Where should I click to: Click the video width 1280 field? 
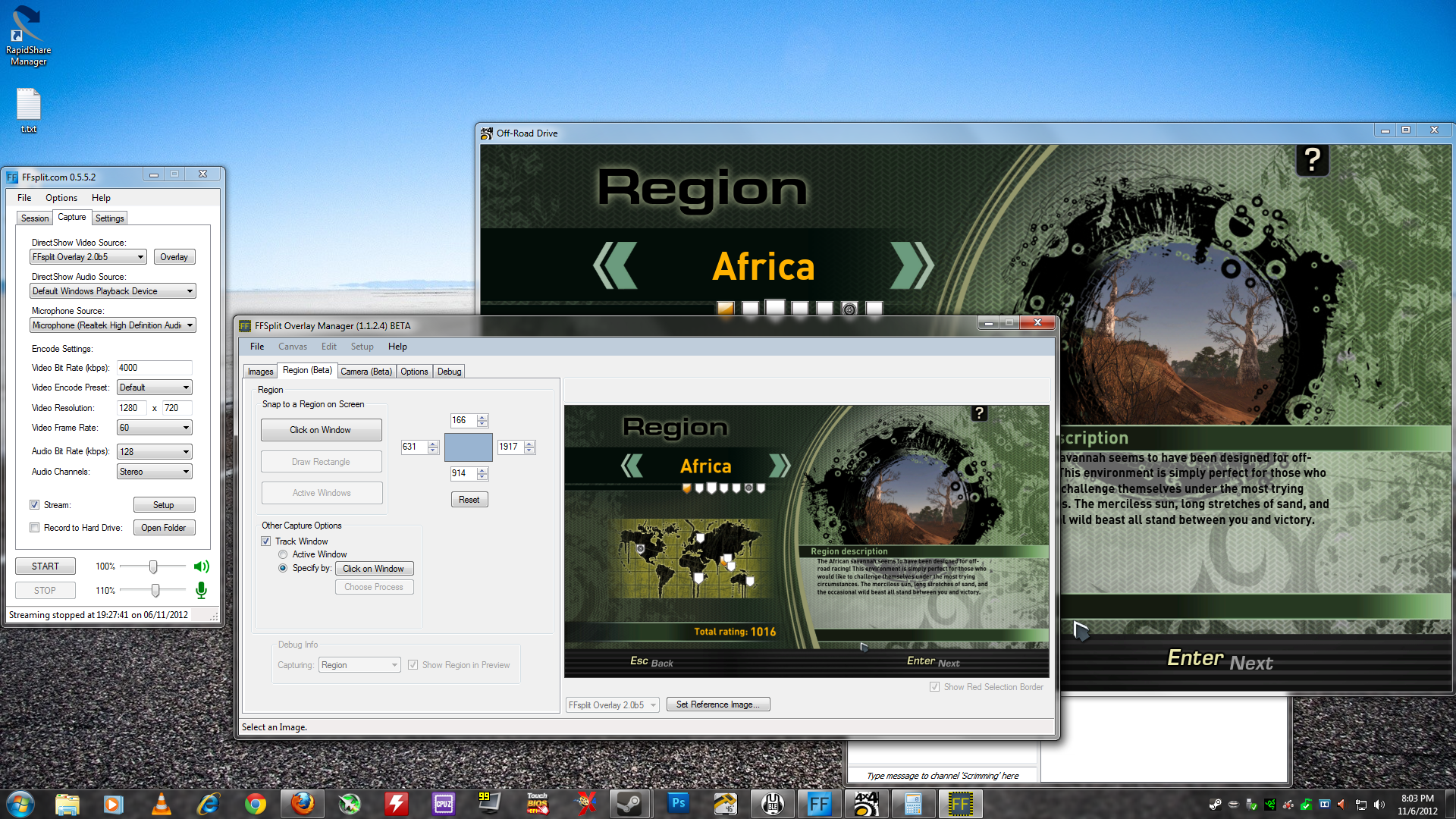[132, 408]
